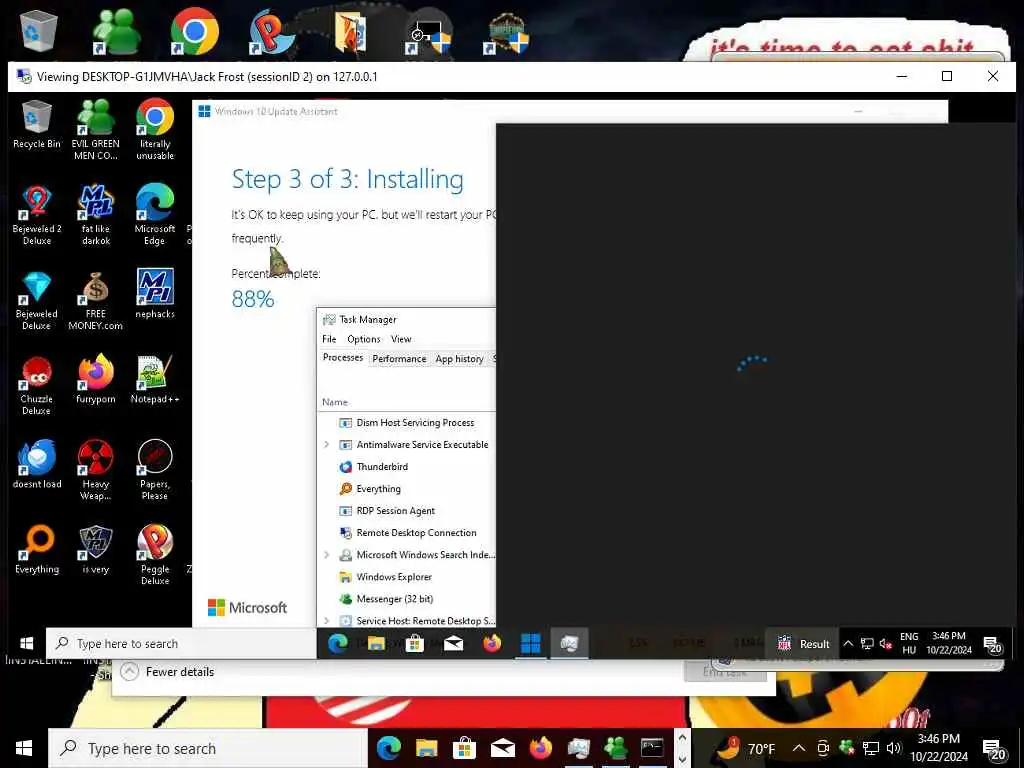Open the File menu in Task Manager
The image size is (1024, 768).
329,339
